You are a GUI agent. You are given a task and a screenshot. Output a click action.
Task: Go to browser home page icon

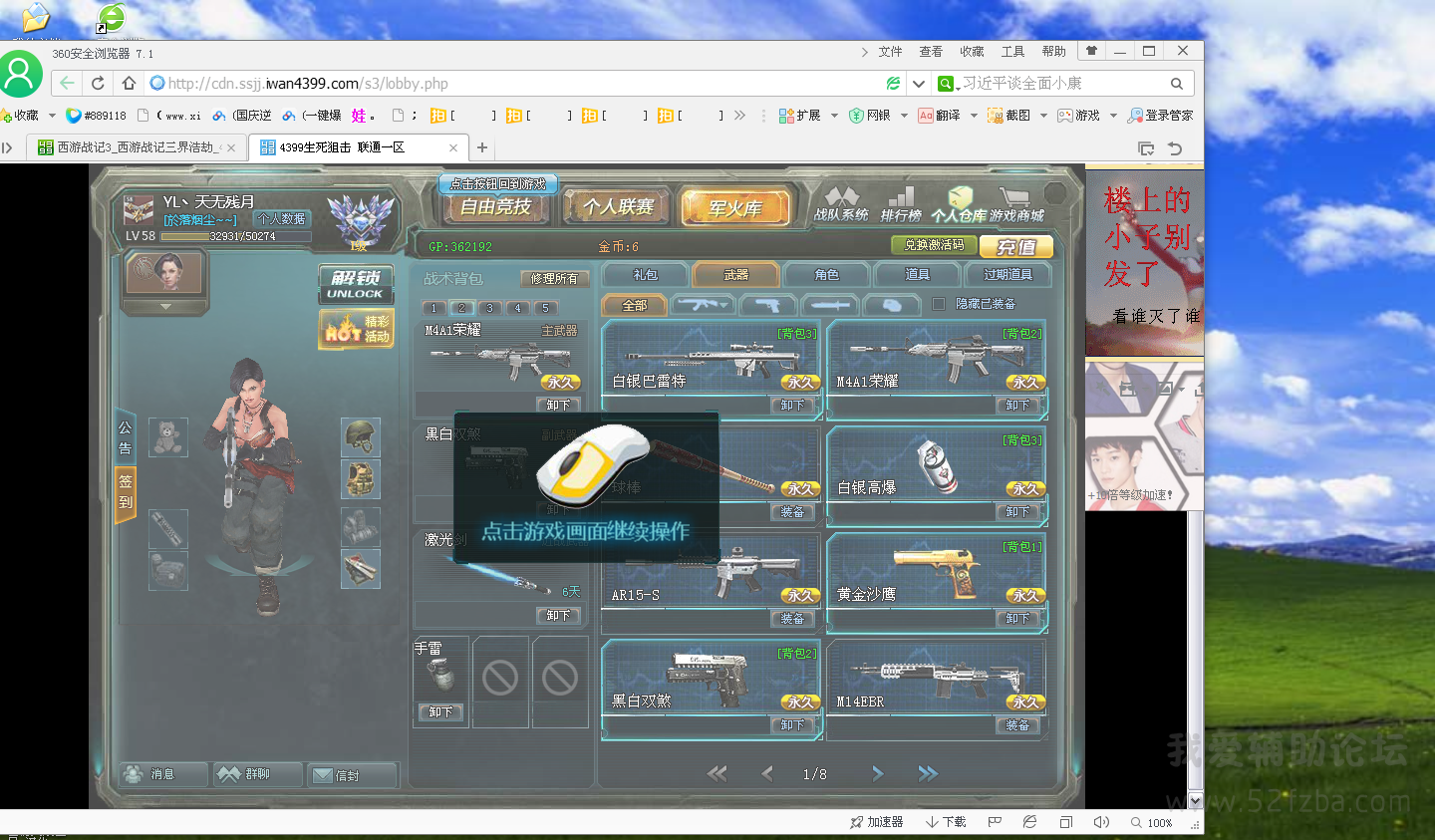[x=129, y=83]
